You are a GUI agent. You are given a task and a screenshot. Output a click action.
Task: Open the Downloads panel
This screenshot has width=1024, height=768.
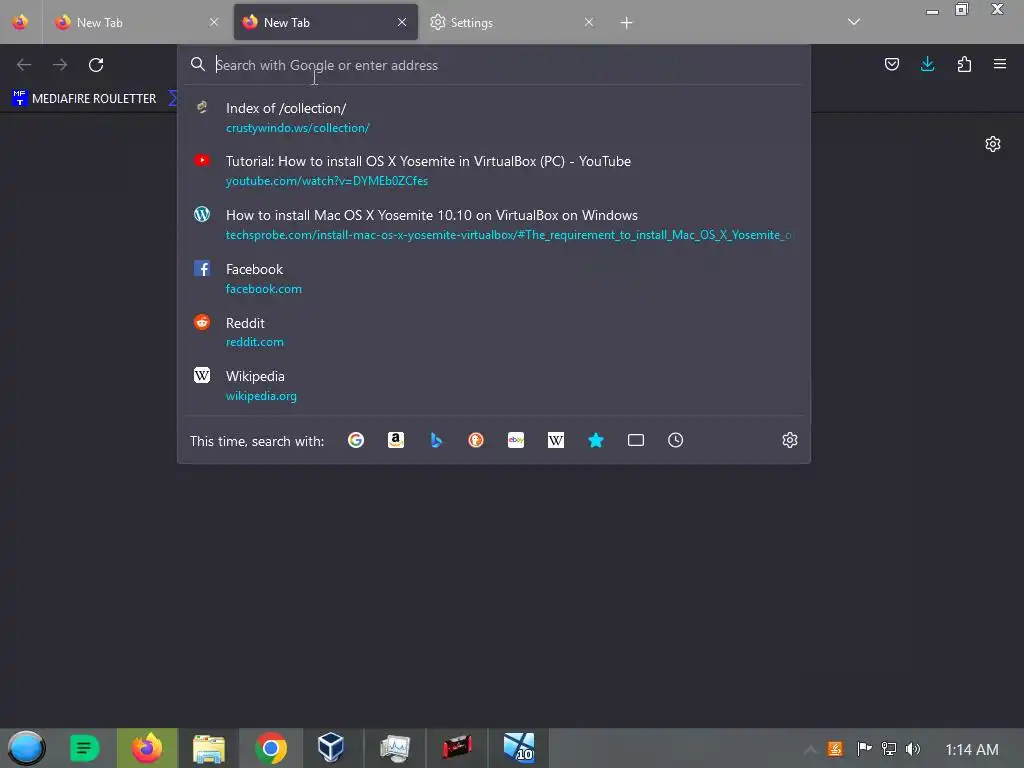[x=927, y=64]
